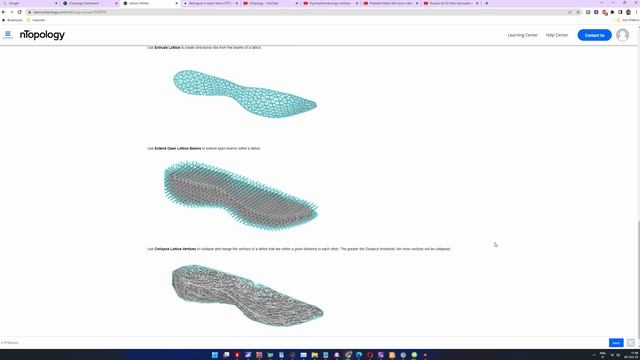640x360 pixels.
Task: Switch to the Psychopharmacology Institute tab
Action: click(330, 3)
